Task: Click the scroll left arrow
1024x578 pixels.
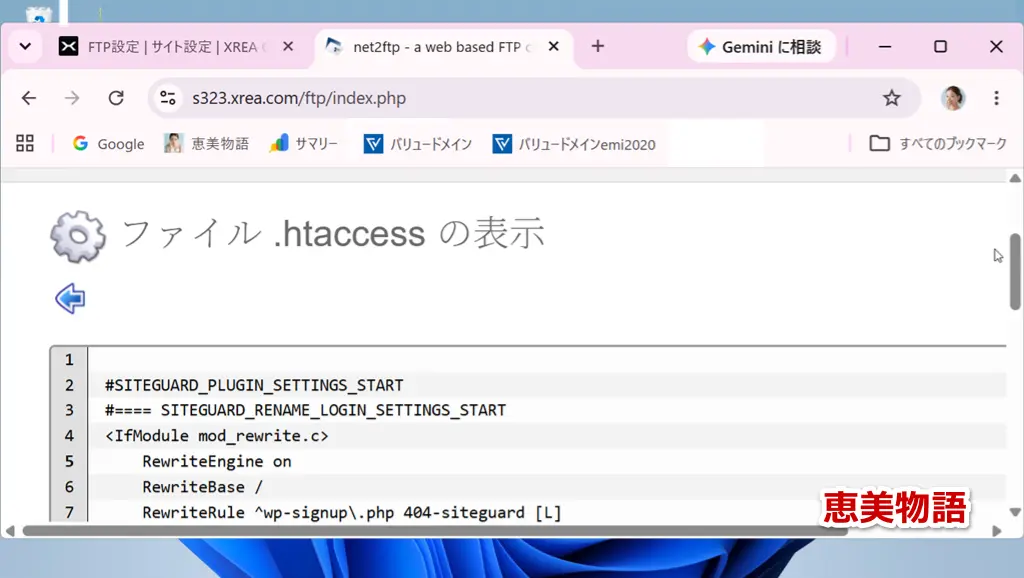Action: coord(10,531)
